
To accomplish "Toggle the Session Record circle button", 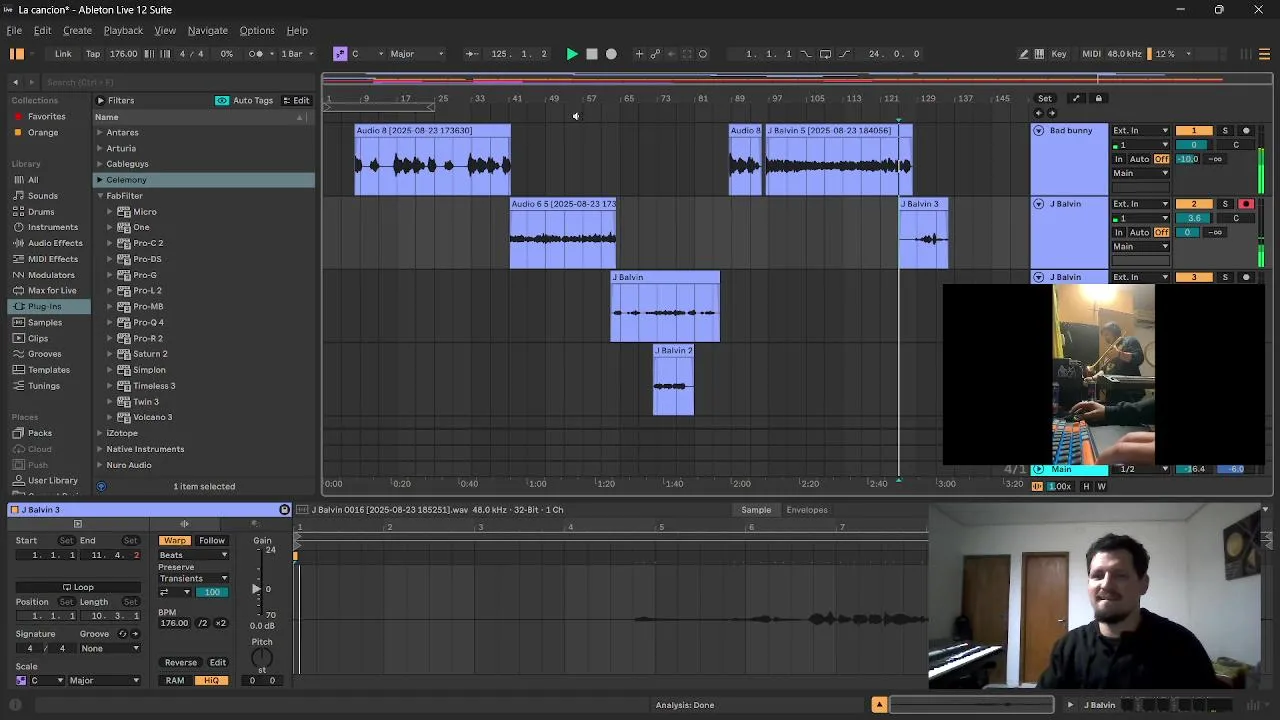I will pyautogui.click(x=703, y=54).
